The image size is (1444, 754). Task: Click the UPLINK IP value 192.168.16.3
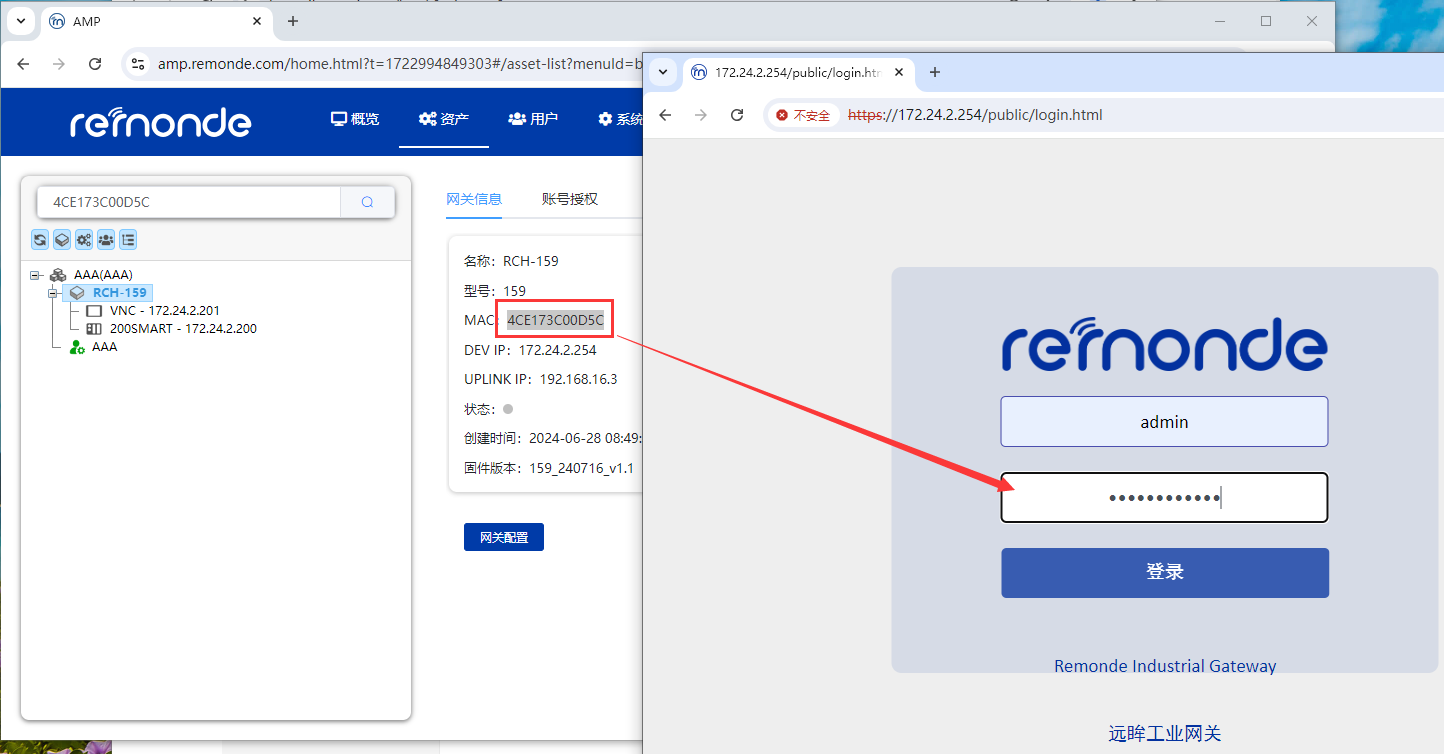tap(578, 380)
